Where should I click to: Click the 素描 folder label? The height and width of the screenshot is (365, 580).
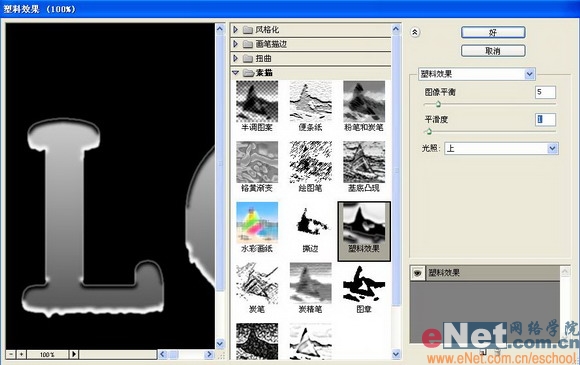264,73
